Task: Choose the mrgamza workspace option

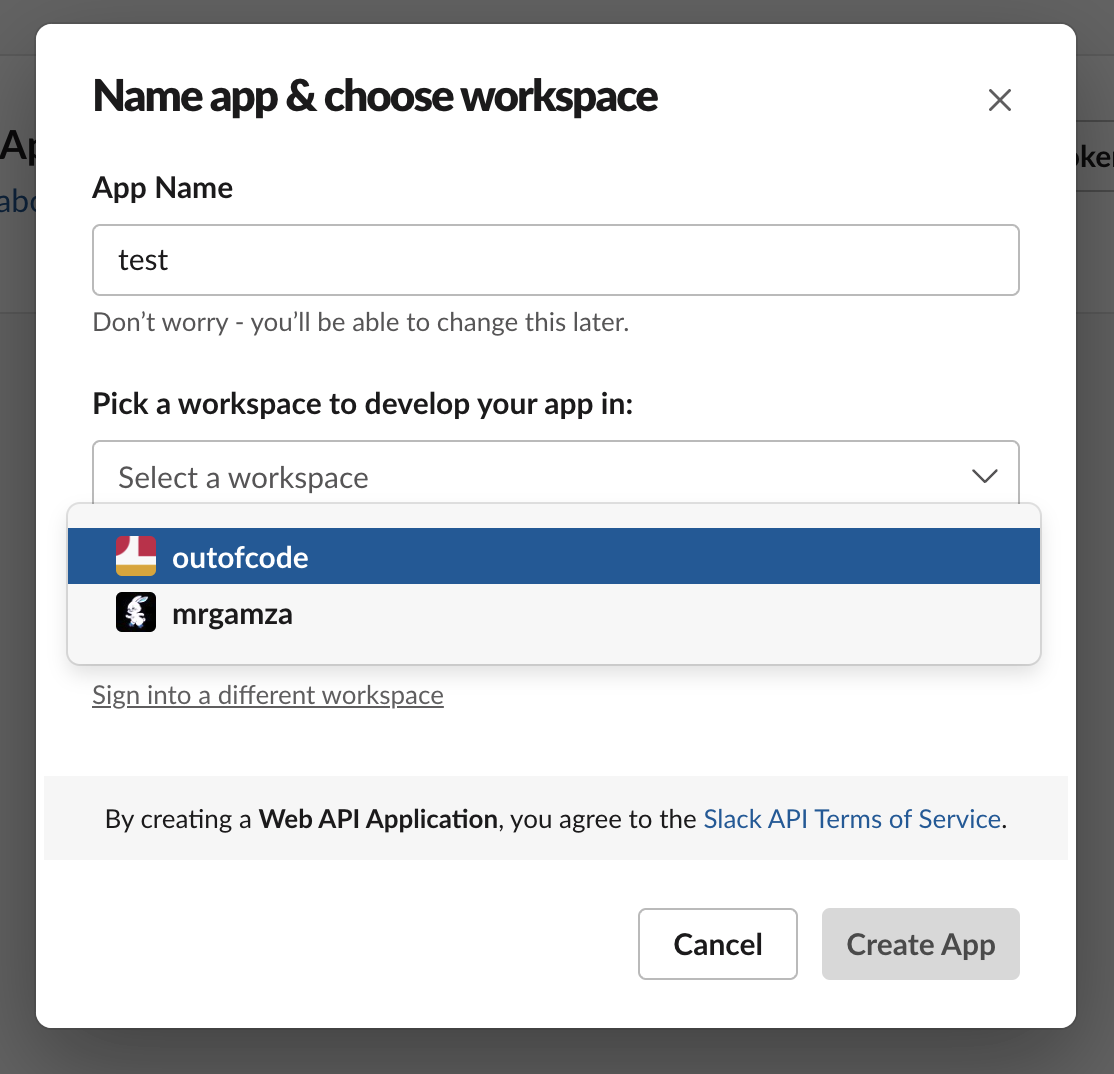Action: point(553,612)
